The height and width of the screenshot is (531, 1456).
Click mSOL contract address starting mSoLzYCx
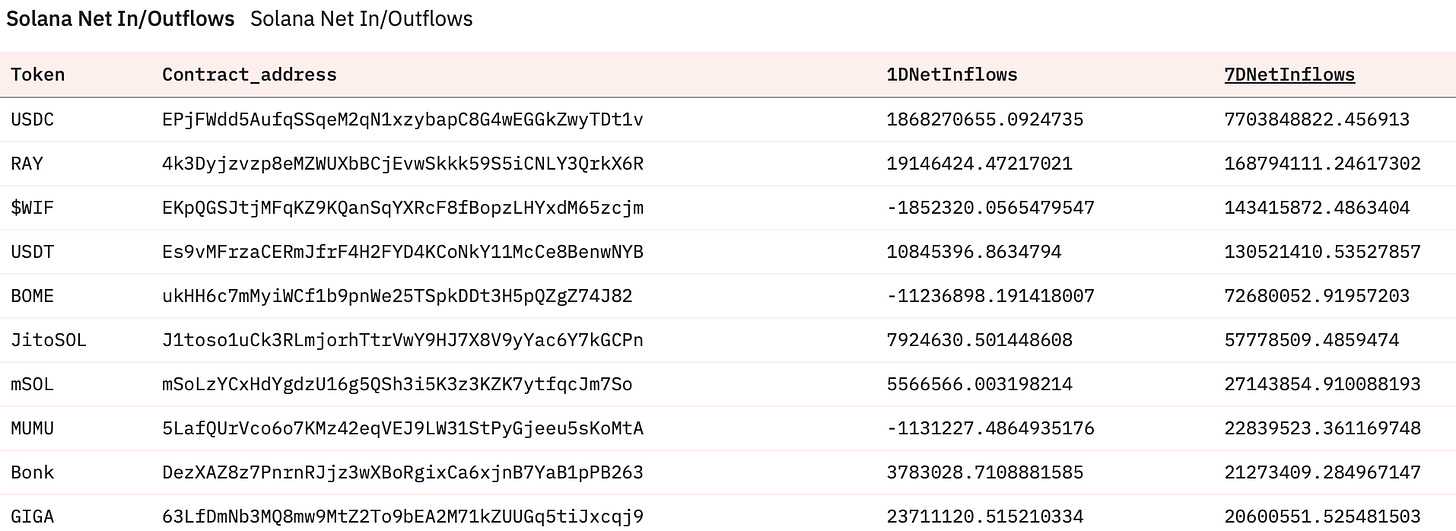coord(397,384)
